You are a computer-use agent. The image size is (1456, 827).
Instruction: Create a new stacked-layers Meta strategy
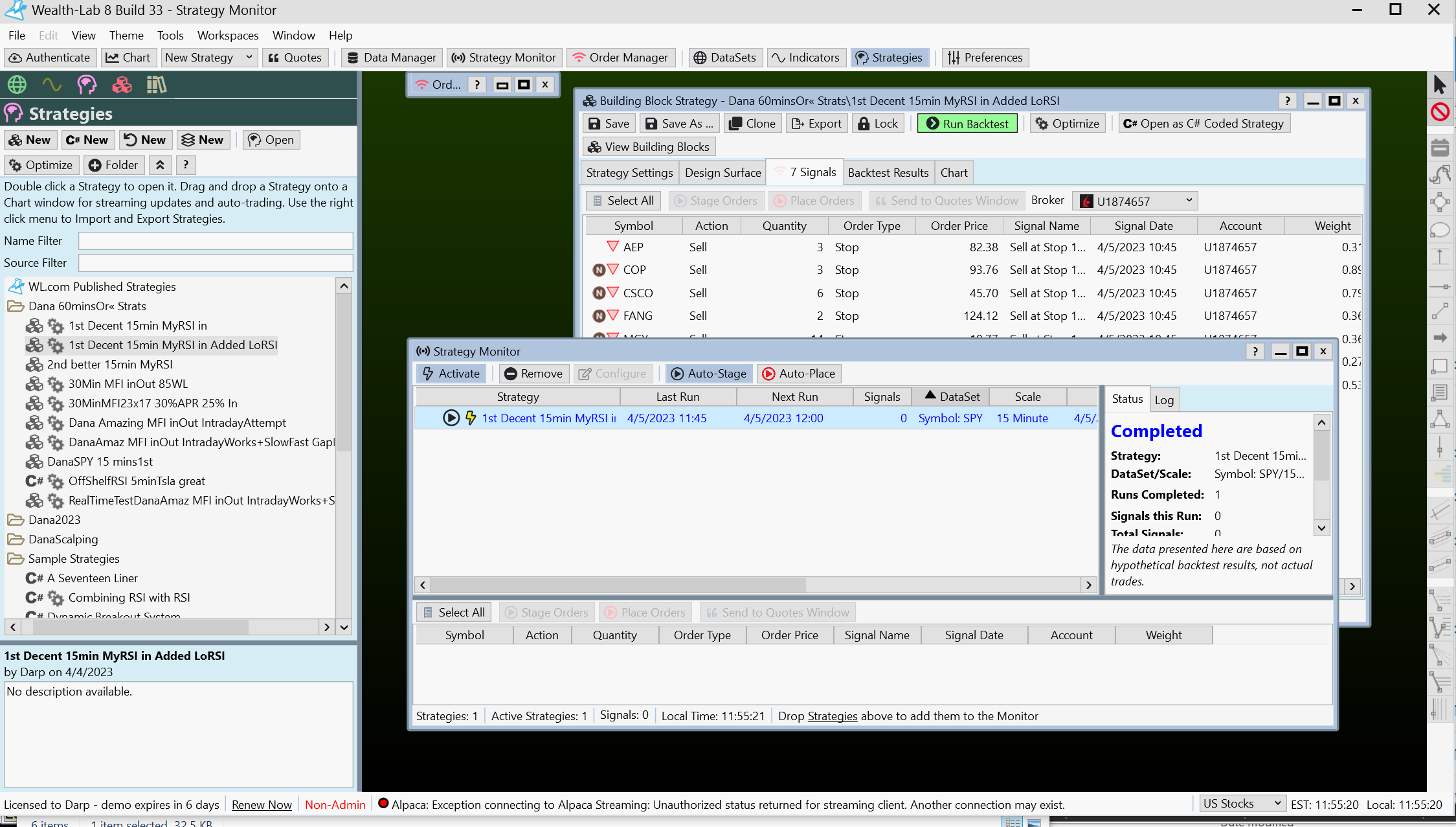click(x=203, y=140)
